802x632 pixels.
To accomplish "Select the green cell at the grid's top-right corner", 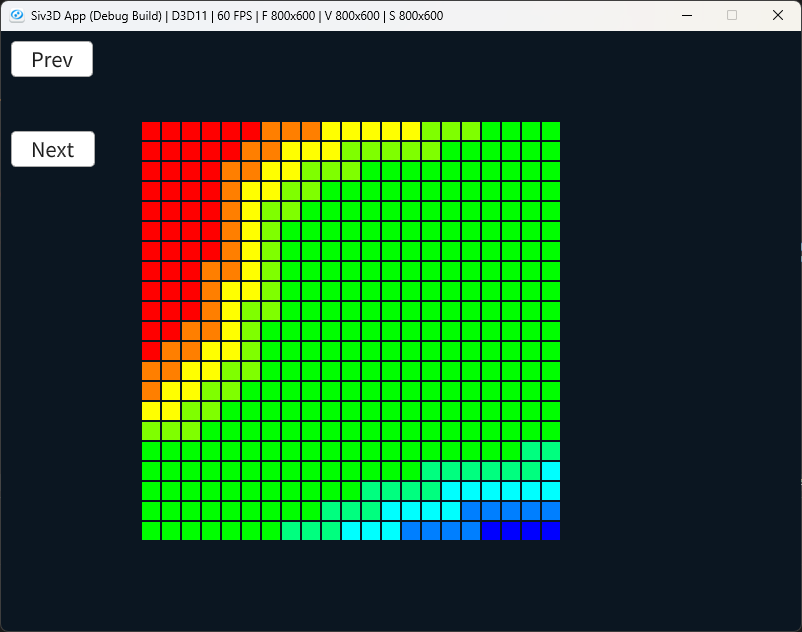I will [551, 131].
